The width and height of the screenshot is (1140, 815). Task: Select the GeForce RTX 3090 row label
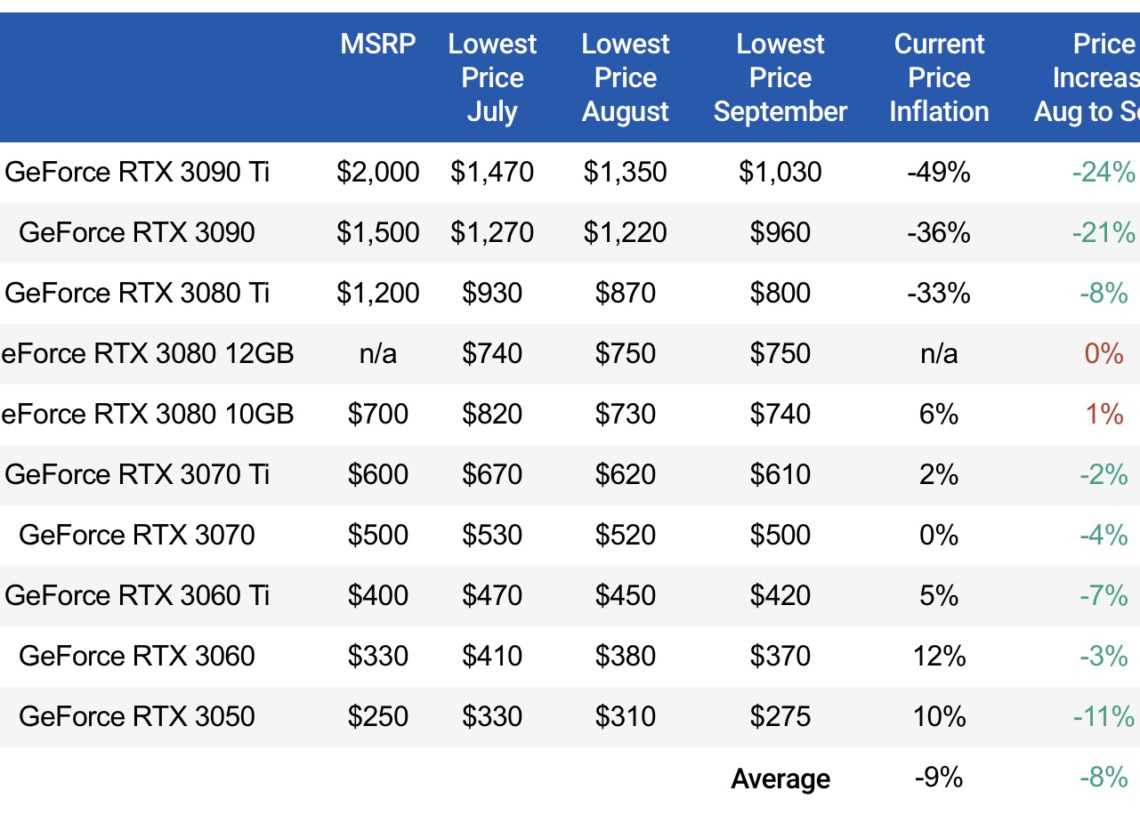[x=137, y=233]
